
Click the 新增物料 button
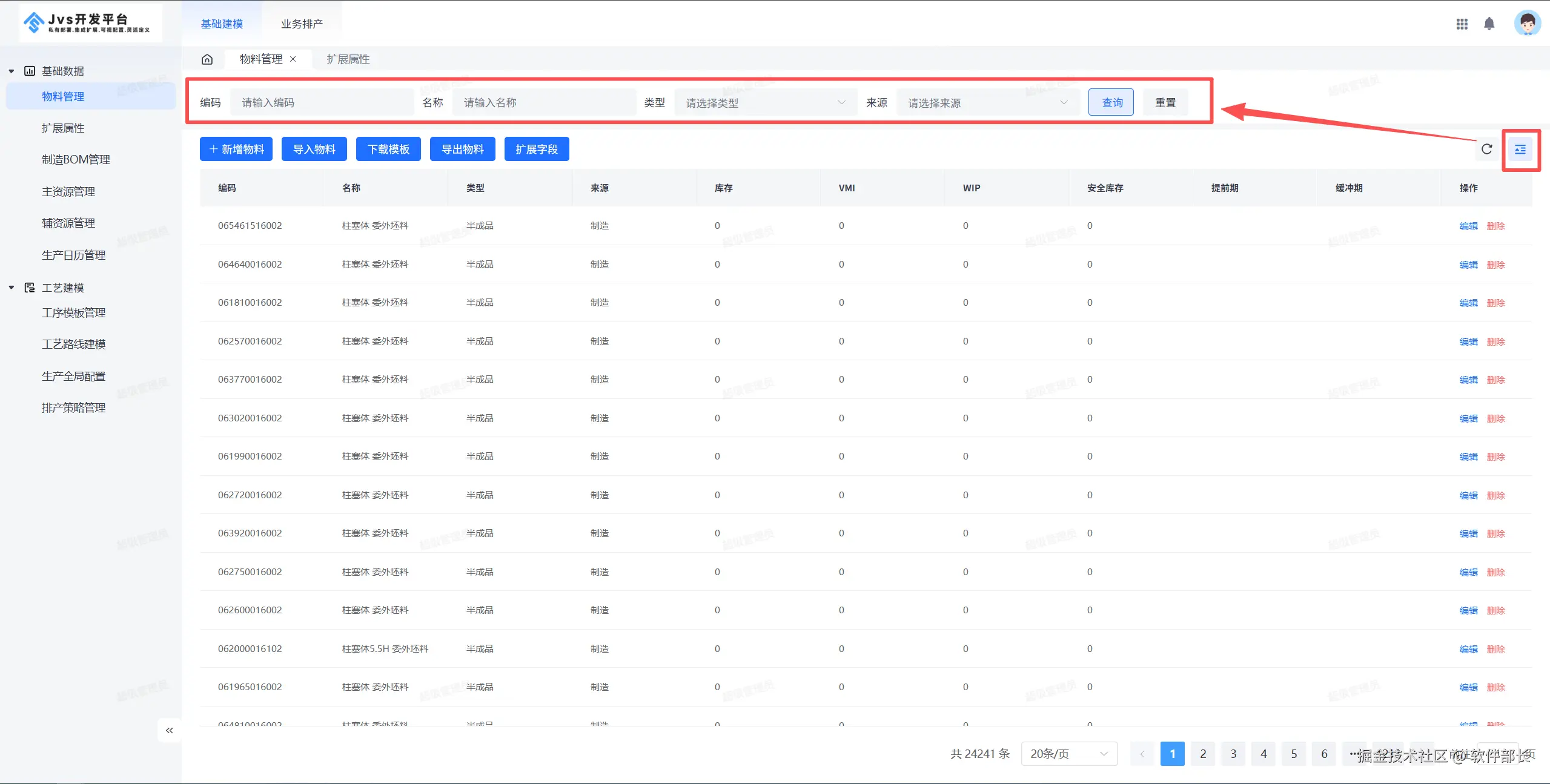tap(236, 149)
